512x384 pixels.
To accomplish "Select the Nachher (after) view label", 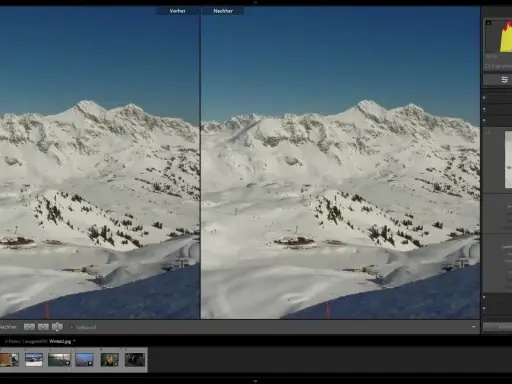I will coord(223,11).
